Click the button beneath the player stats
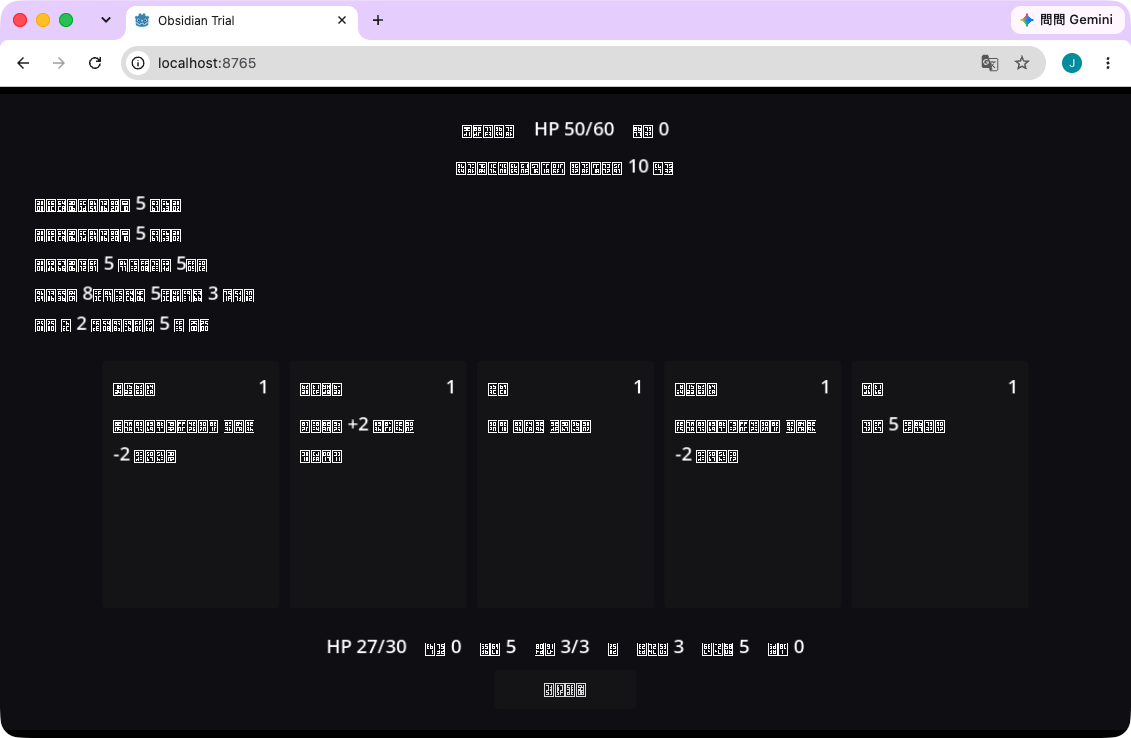The height and width of the screenshot is (738, 1131). [x=566, y=690]
